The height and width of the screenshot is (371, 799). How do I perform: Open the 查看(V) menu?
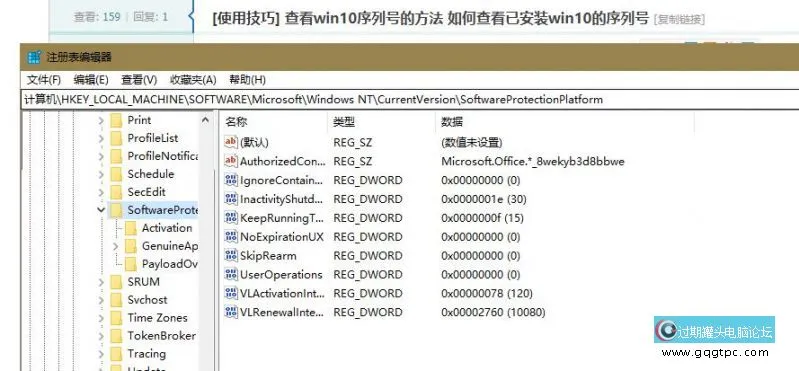(x=139, y=80)
